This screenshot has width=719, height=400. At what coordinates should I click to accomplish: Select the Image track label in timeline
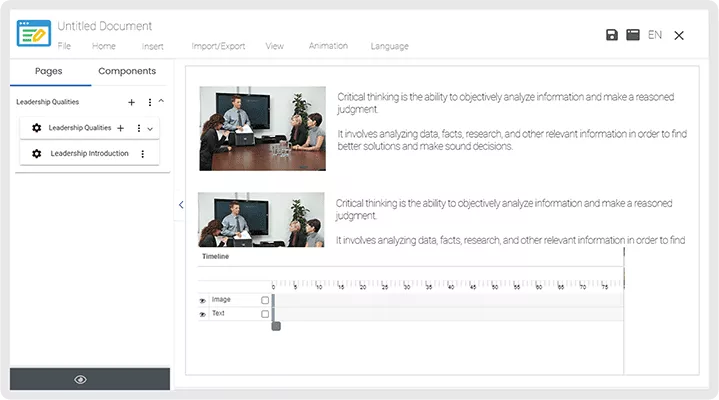click(x=221, y=300)
